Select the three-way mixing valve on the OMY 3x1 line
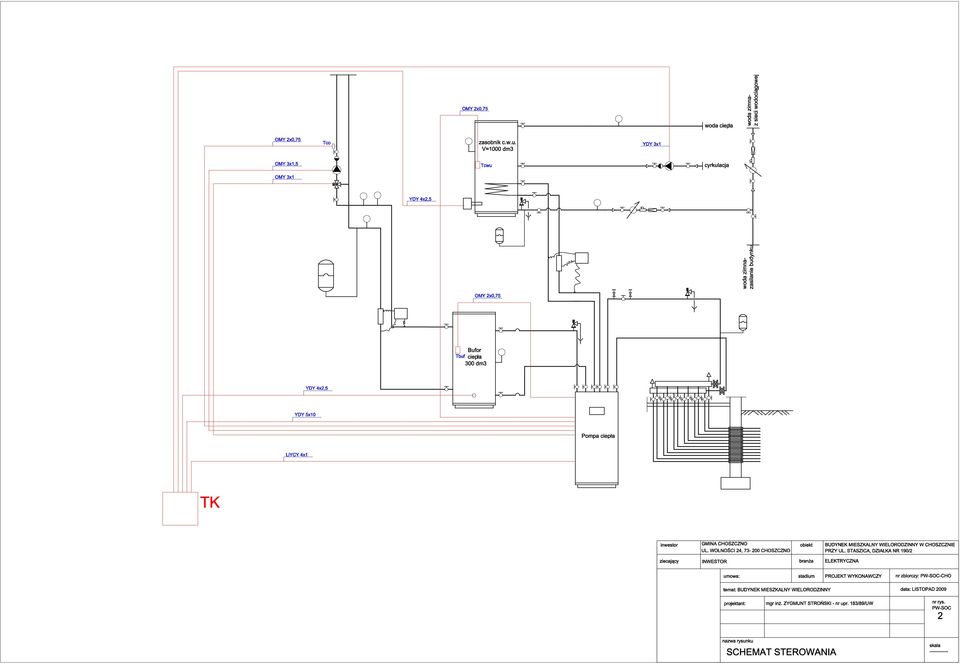 coord(336,184)
